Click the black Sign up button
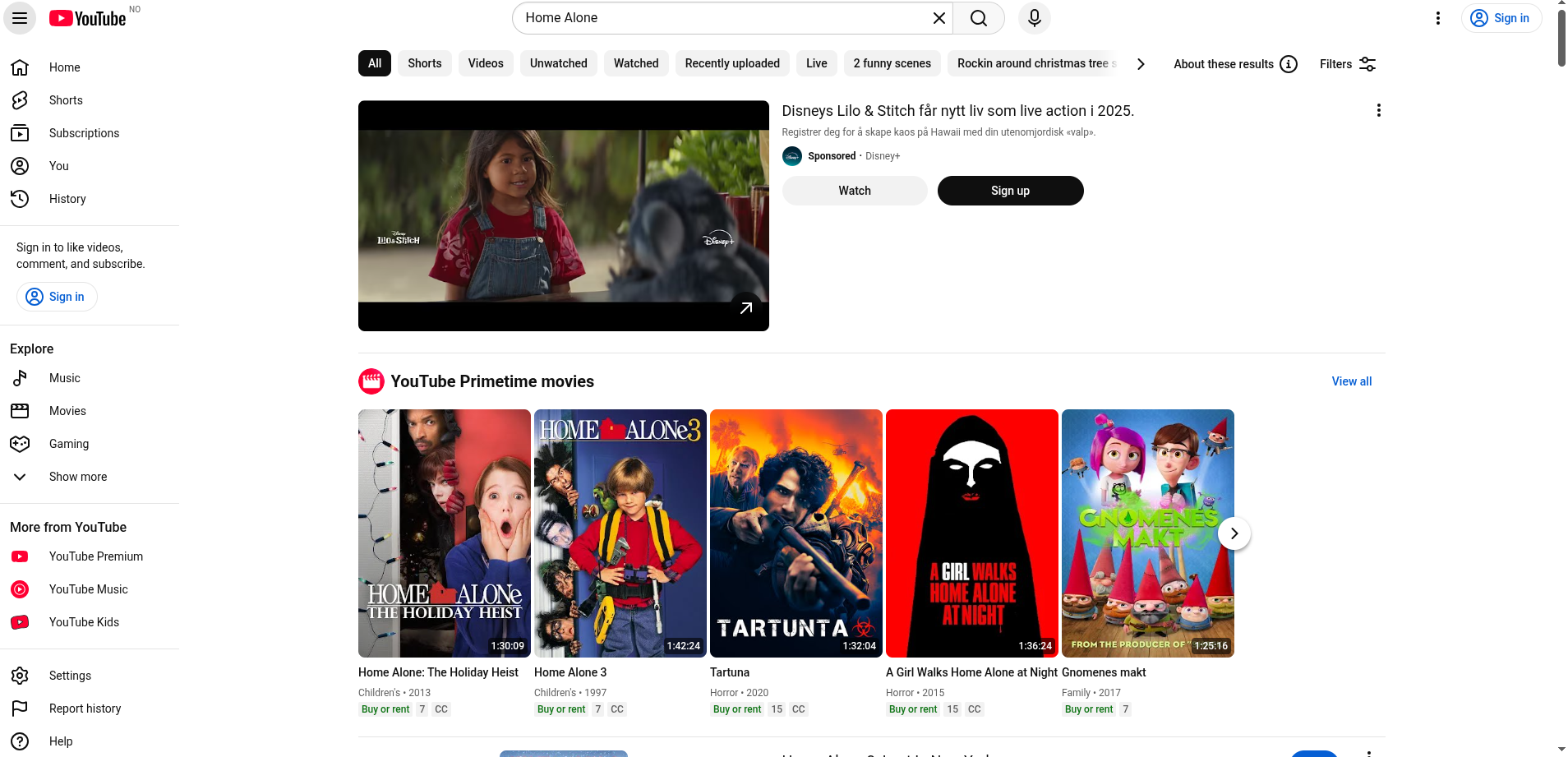Viewport: 1568px width, 757px height. 1010,191
